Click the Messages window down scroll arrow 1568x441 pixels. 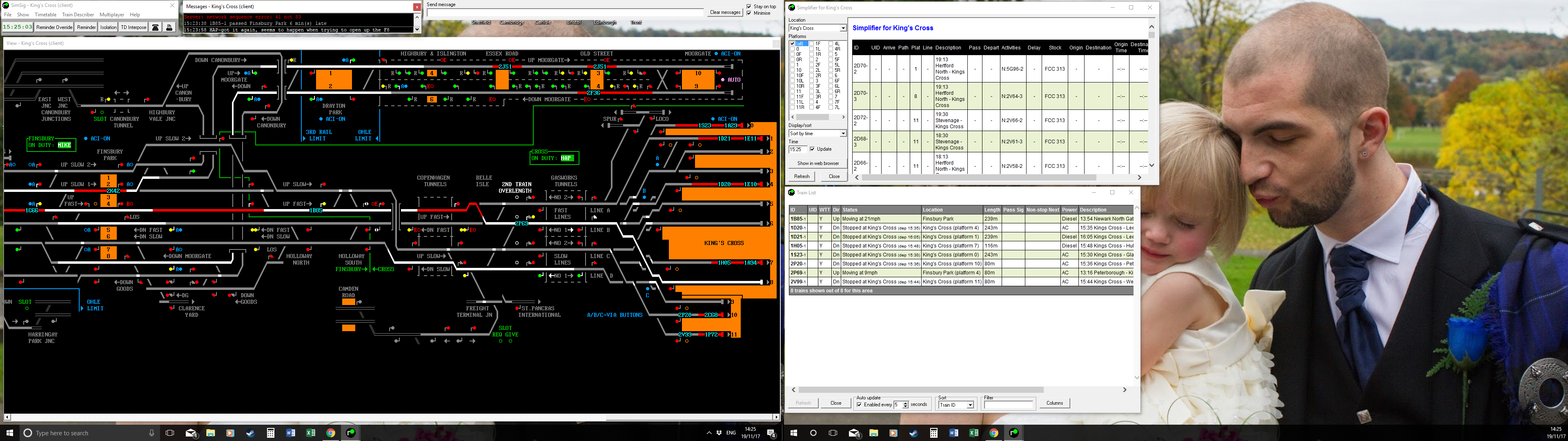click(417, 29)
